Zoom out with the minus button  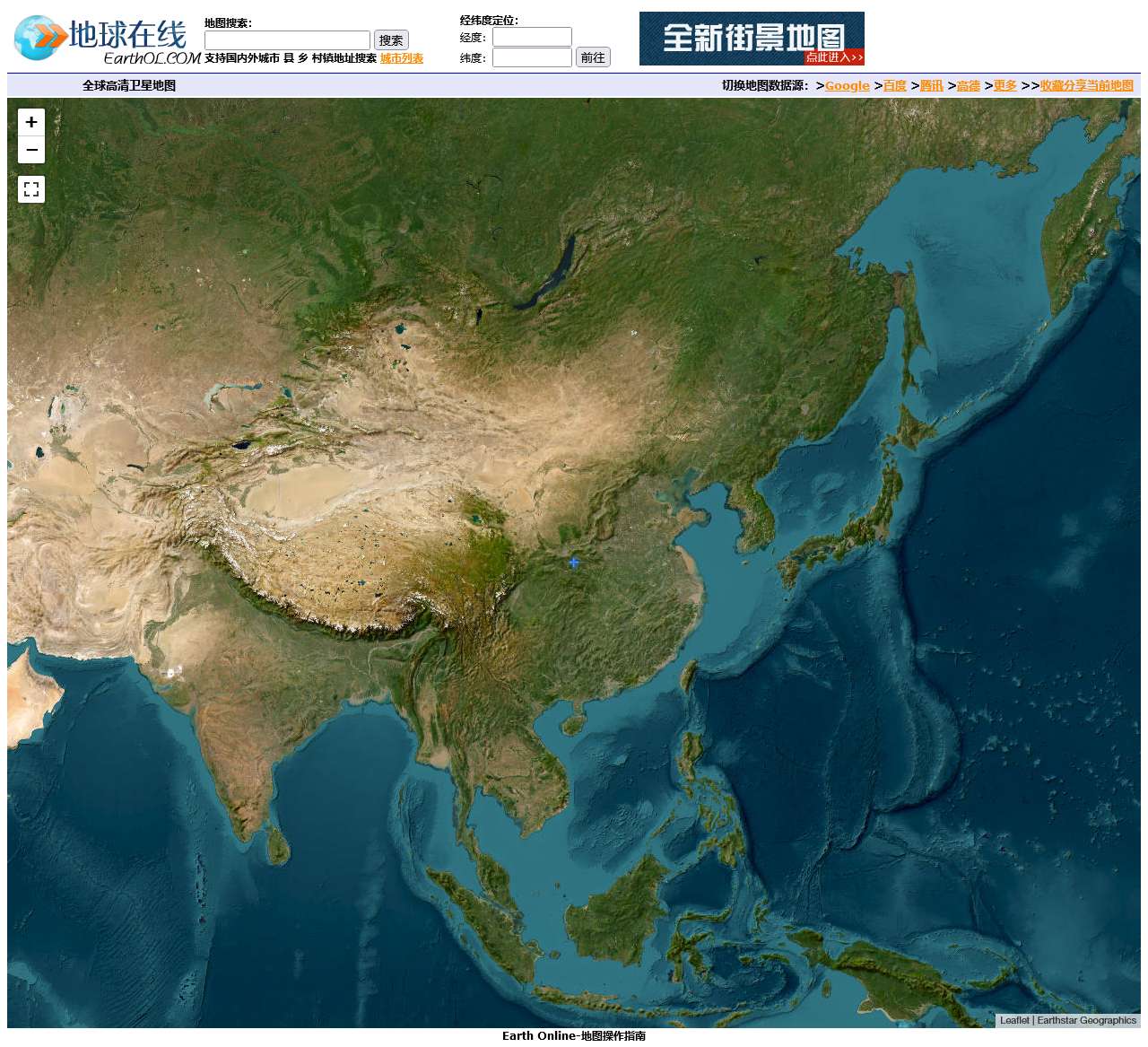click(x=31, y=150)
